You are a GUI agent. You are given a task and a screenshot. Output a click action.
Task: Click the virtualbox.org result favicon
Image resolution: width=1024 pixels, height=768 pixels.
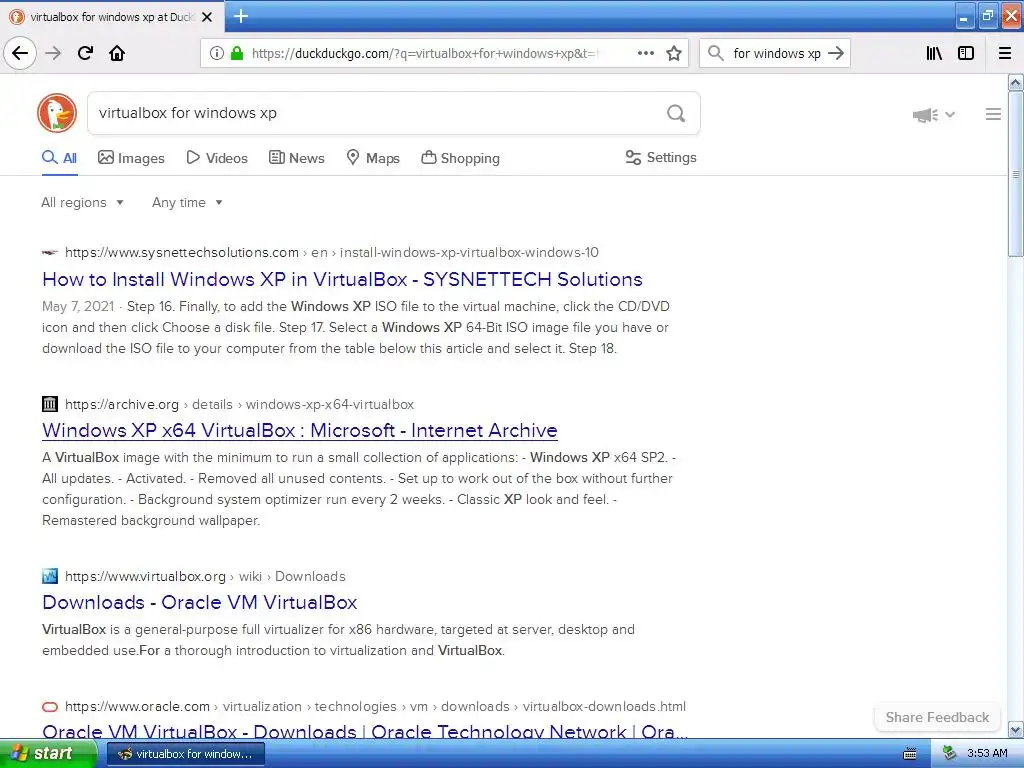coord(50,576)
